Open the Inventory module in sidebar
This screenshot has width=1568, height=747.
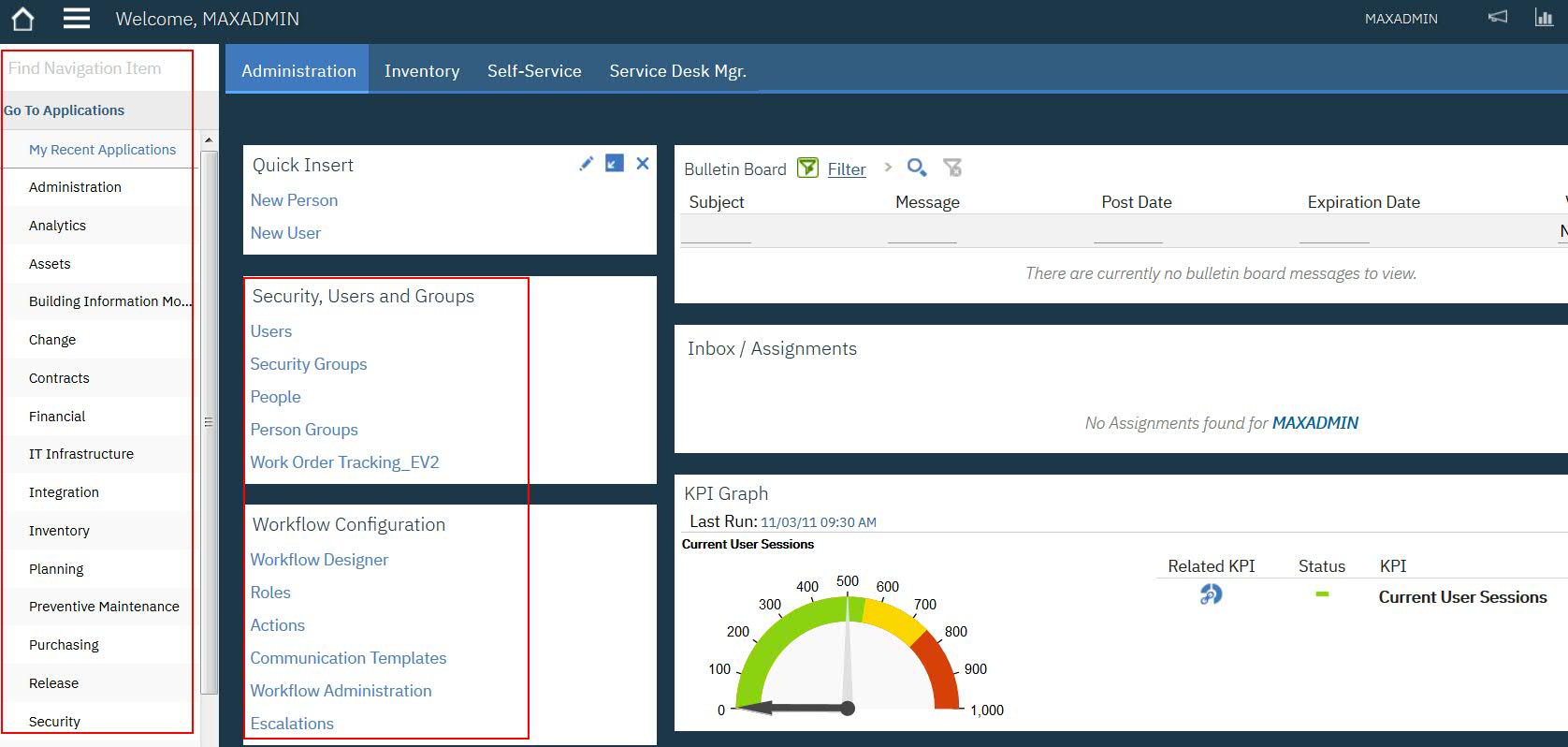[59, 531]
